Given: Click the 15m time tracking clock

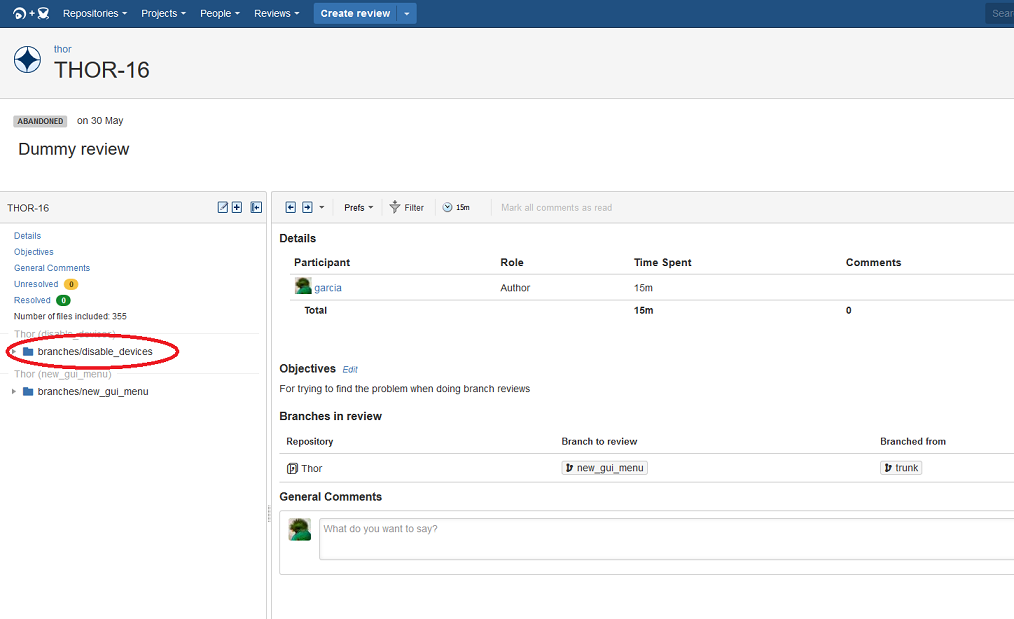Looking at the screenshot, I should (456, 208).
